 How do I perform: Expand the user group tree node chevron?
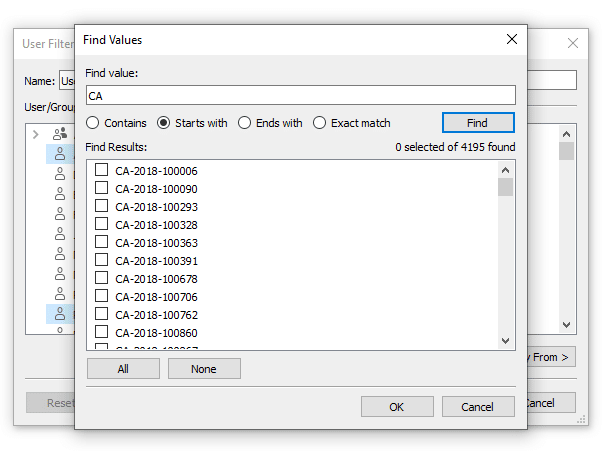pyautogui.click(x=36, y=134)
